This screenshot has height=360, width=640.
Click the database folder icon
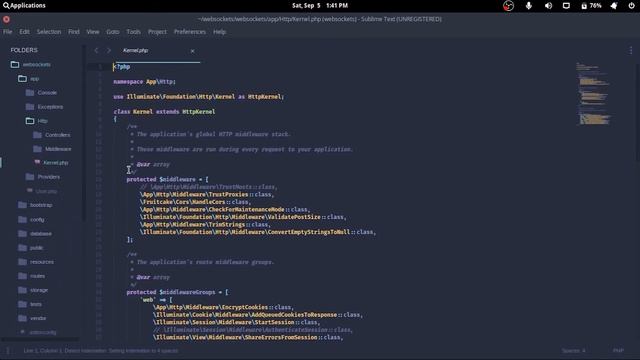click(22, 234)
